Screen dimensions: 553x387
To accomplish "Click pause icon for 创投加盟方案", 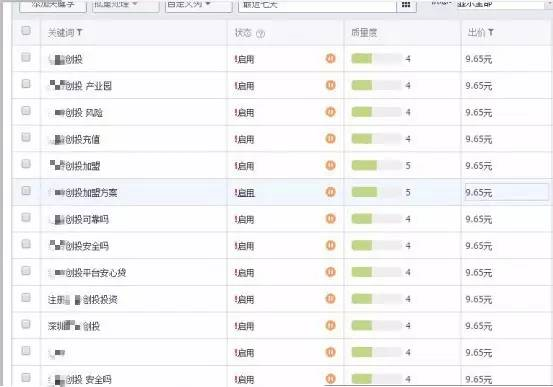I will (330, 192).
